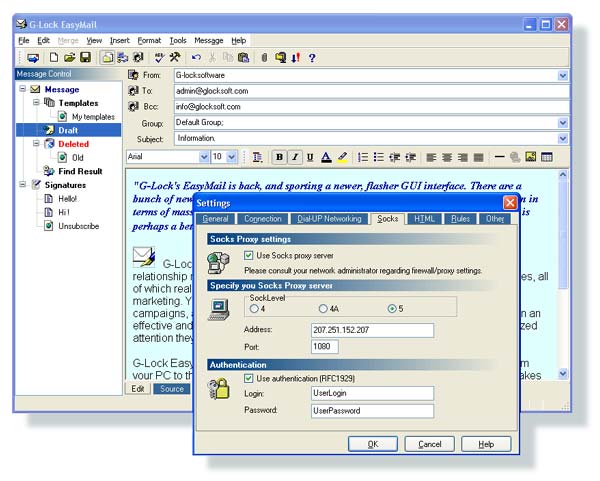Open the Subject dropdown
The width and height of the screenshot is (600, 481).
tap(562, 139)
